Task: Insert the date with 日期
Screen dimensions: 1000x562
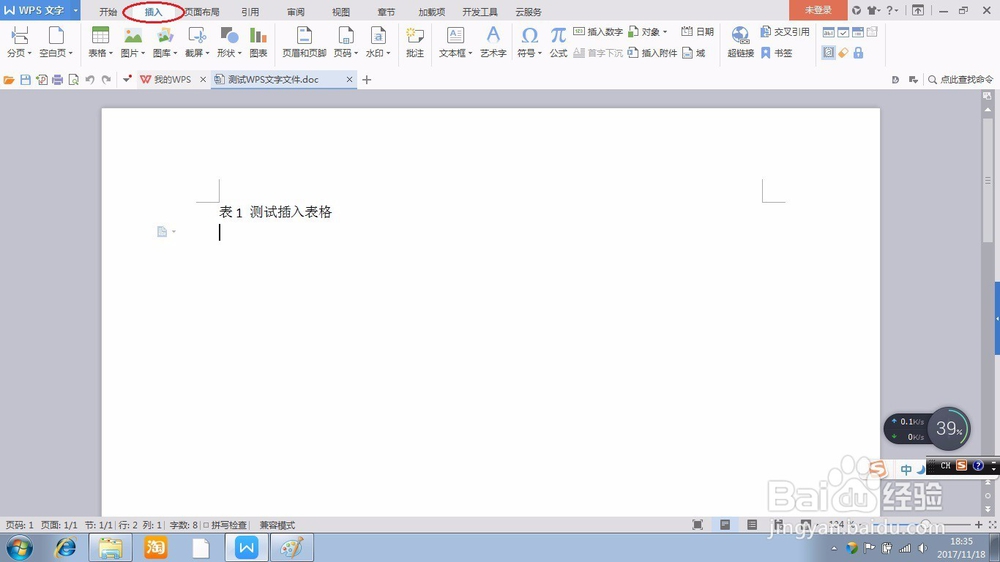Action: 697,31
